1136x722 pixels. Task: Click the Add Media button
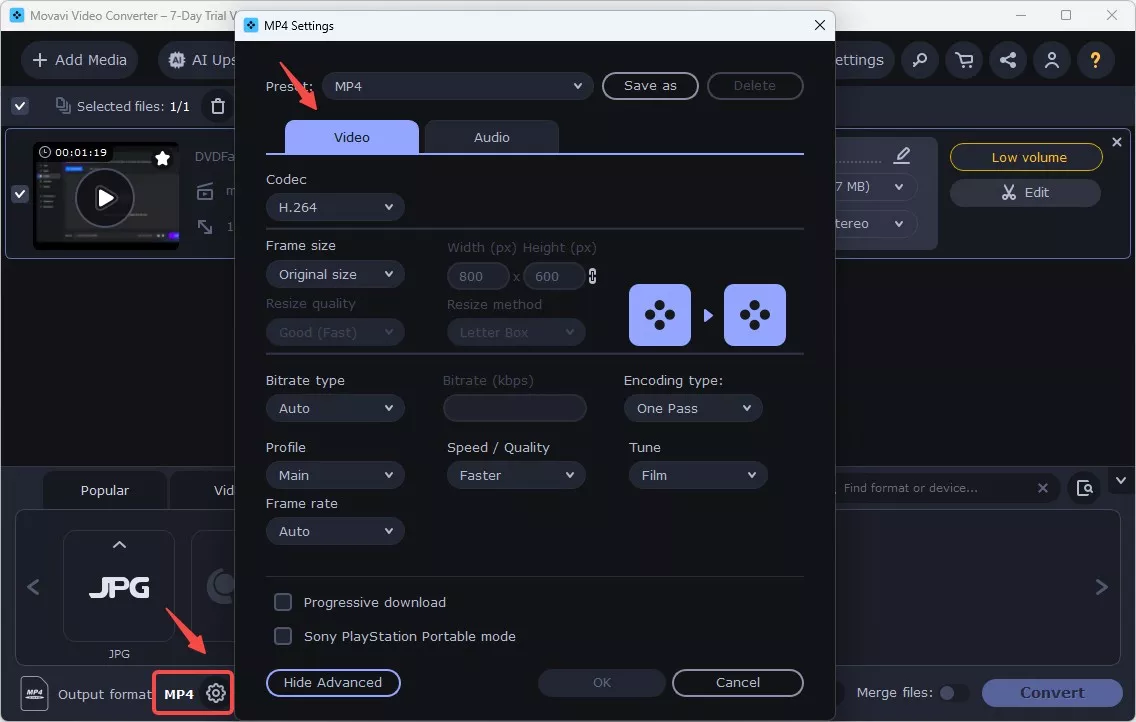click(x=80, y=60)
